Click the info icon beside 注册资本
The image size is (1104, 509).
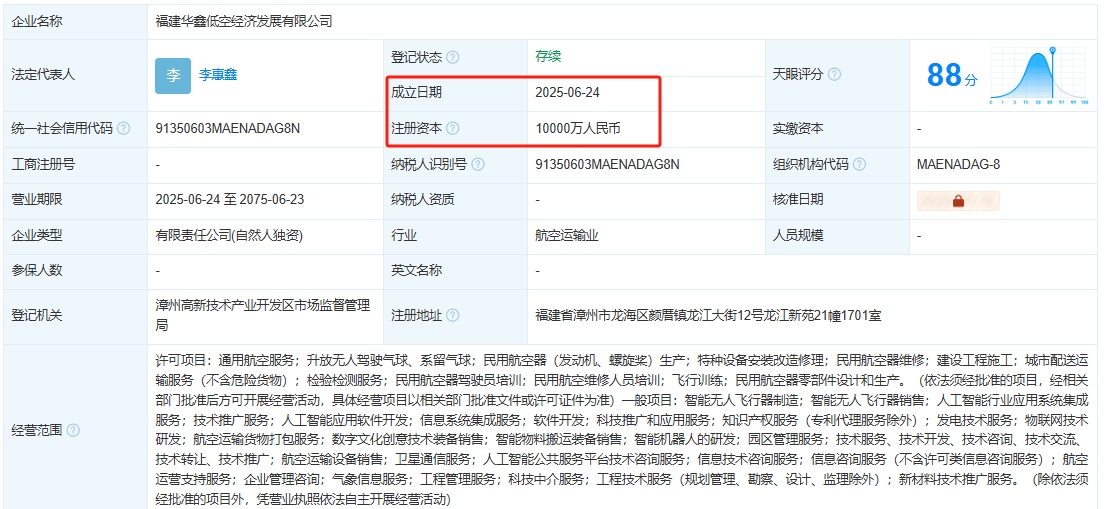(x=453, y=128)
